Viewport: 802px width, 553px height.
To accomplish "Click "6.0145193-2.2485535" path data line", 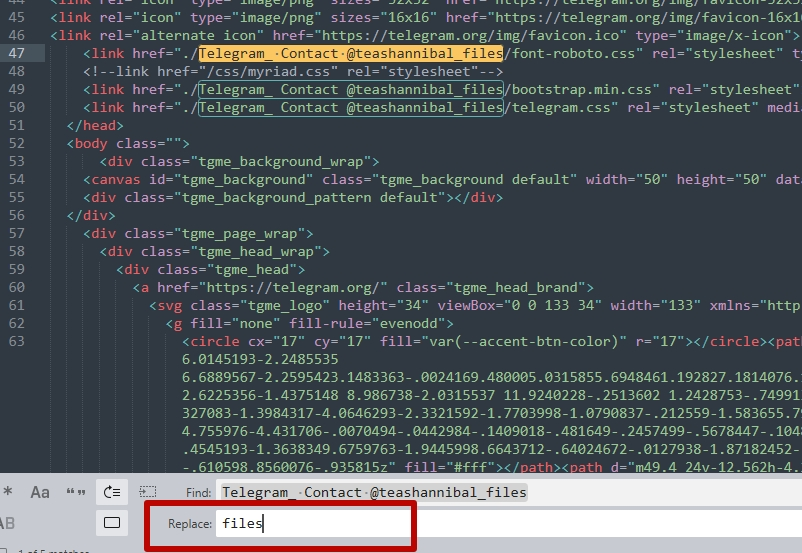I will coord(260,359).
